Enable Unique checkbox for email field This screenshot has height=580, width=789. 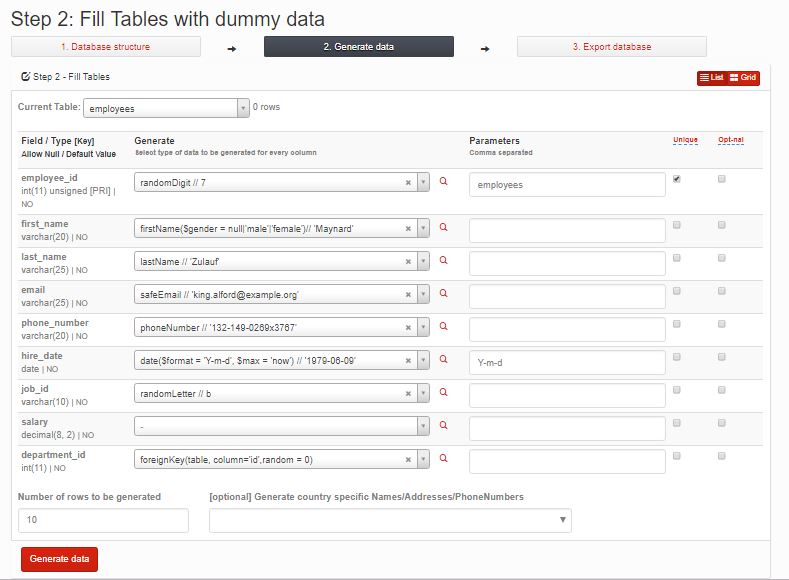point(677,291)
